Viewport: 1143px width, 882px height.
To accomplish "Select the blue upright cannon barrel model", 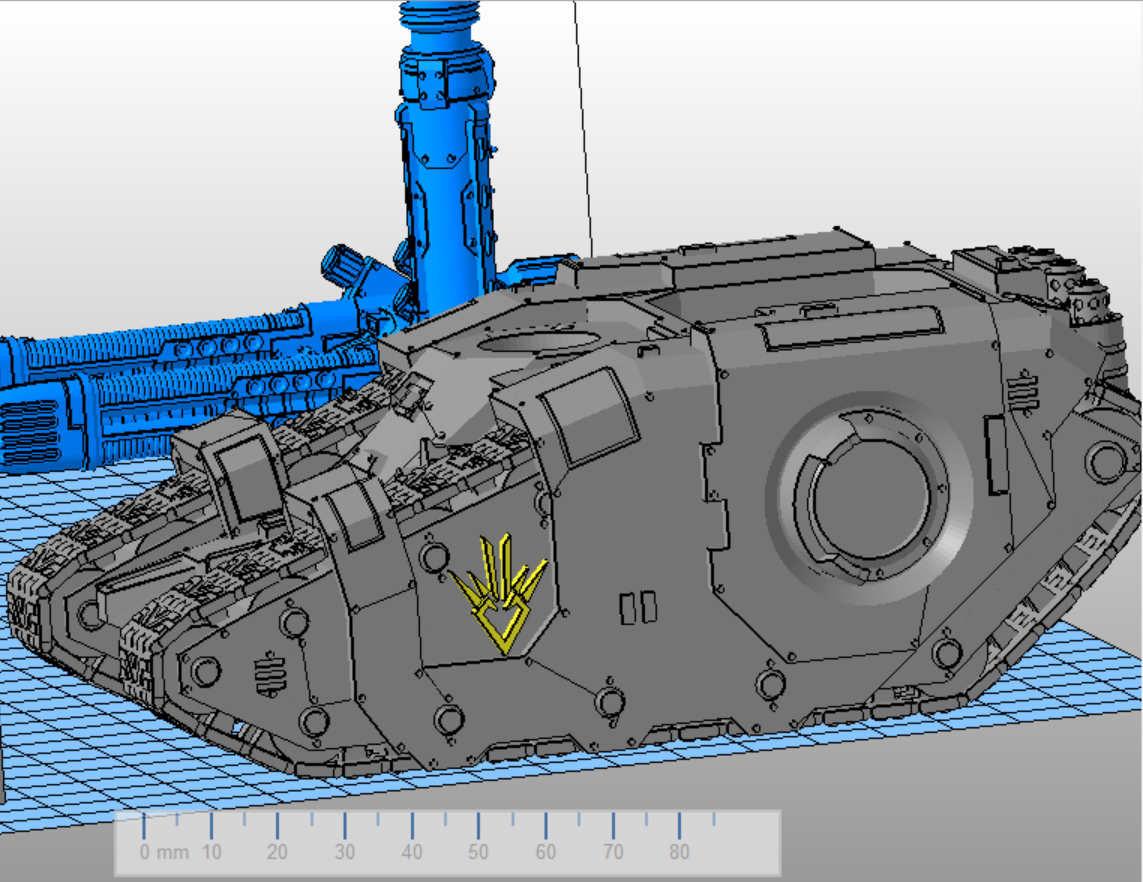I will point(445,160).
